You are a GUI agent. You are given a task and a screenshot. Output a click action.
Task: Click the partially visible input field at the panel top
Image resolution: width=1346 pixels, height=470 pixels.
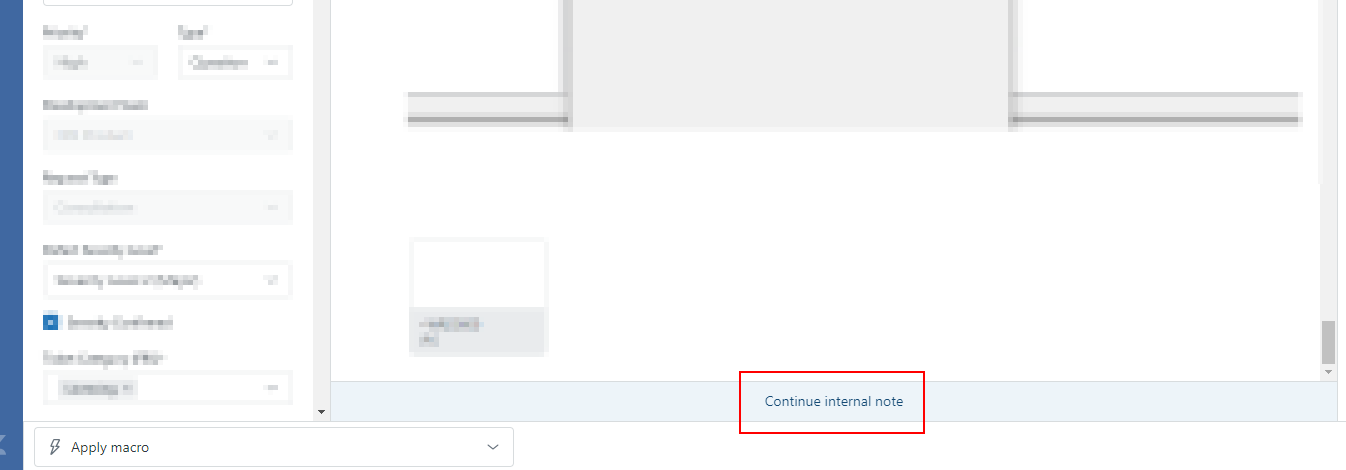pyautogui.click(x=167, y=2)
